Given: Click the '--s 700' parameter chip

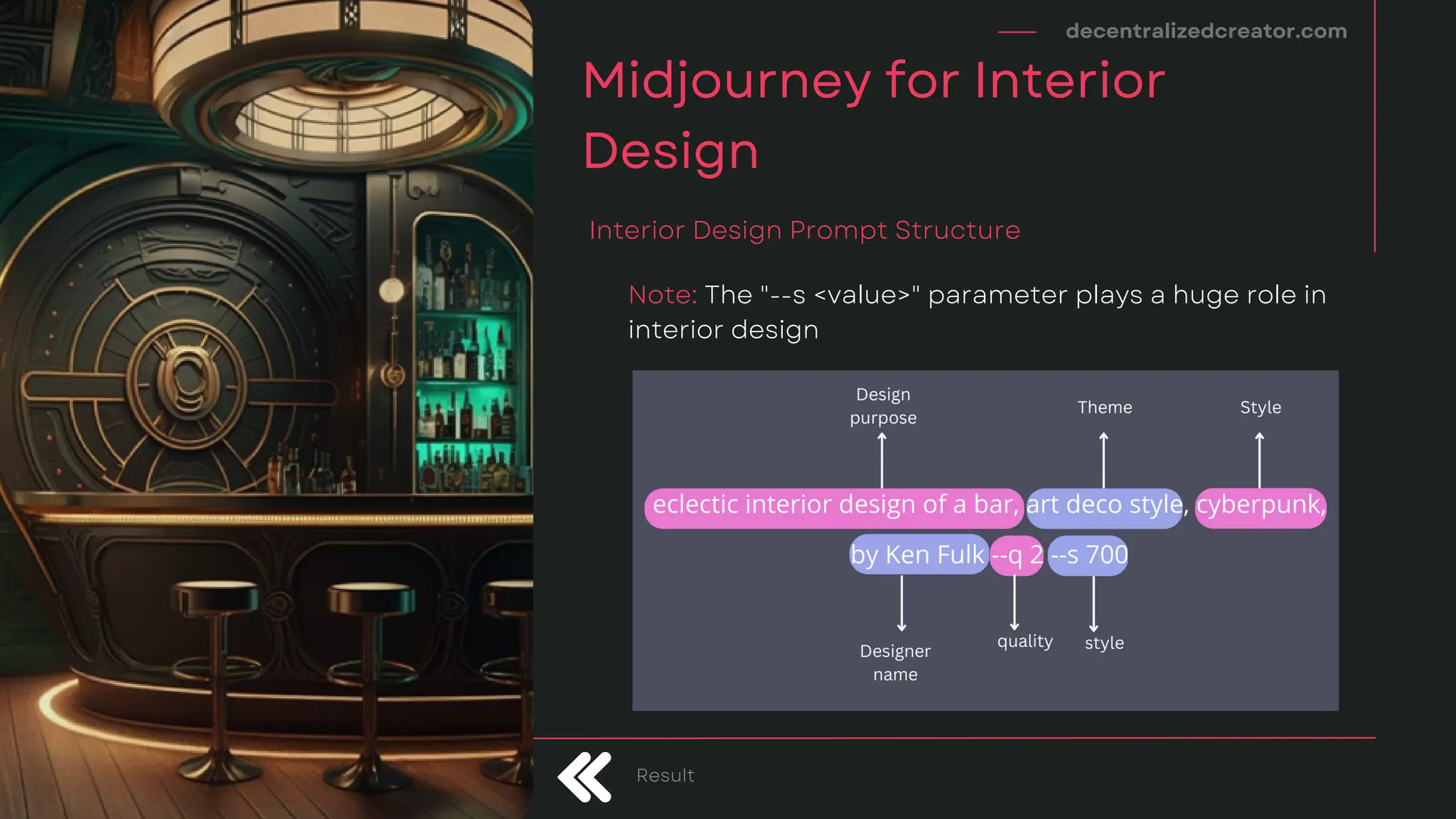Looking at the screenshot, I should point(1088,555).
